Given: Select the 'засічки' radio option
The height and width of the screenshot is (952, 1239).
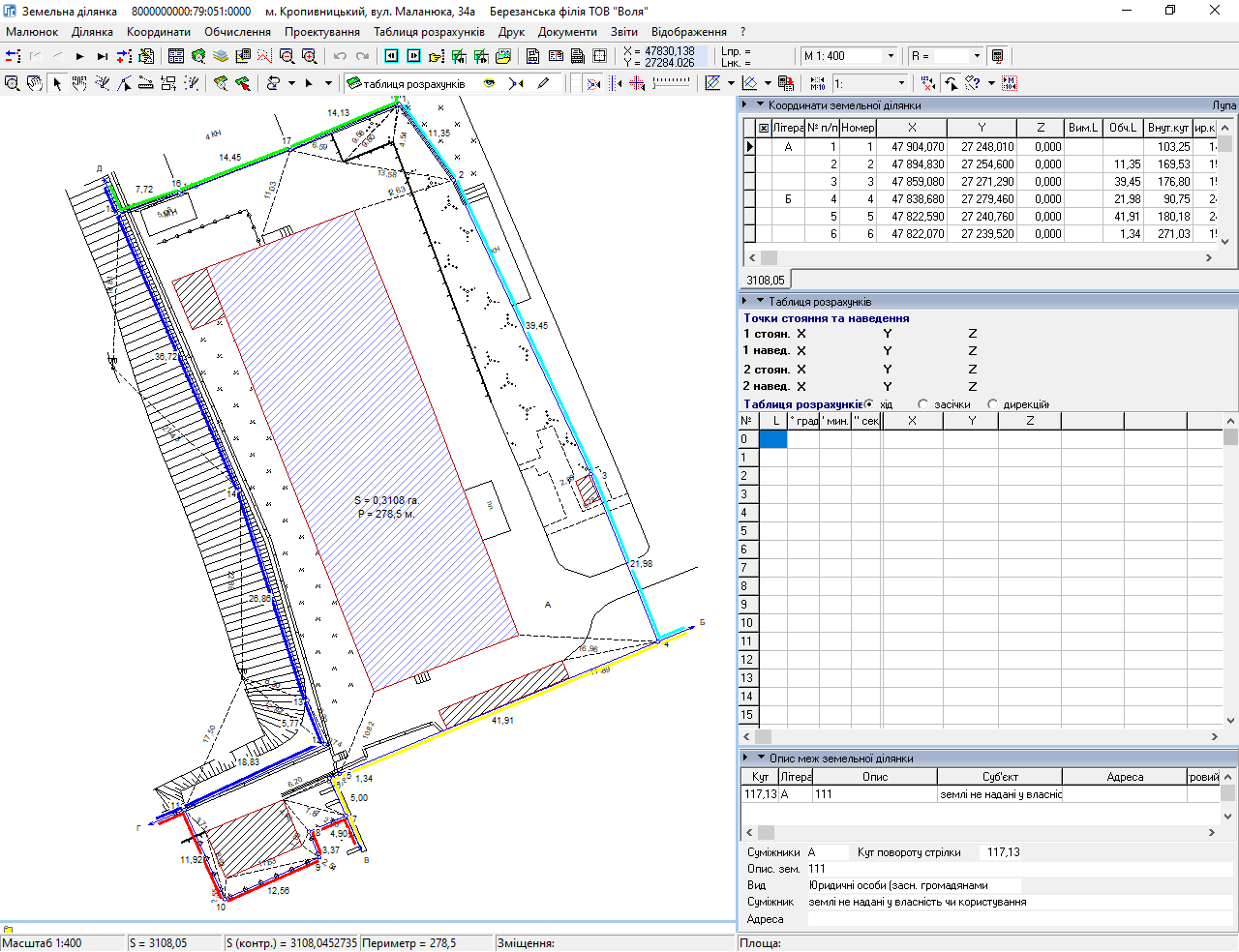Looking at the screenshot, I should click(x=923, y=404).
